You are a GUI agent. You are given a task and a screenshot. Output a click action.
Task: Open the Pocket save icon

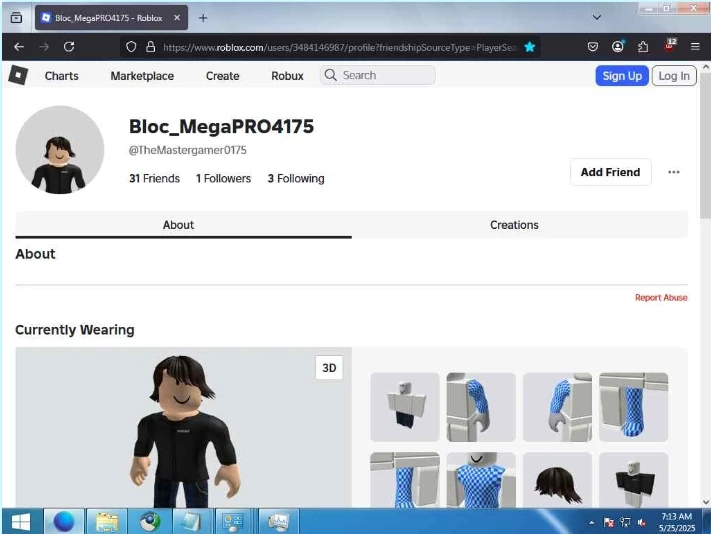click(592, 47)
